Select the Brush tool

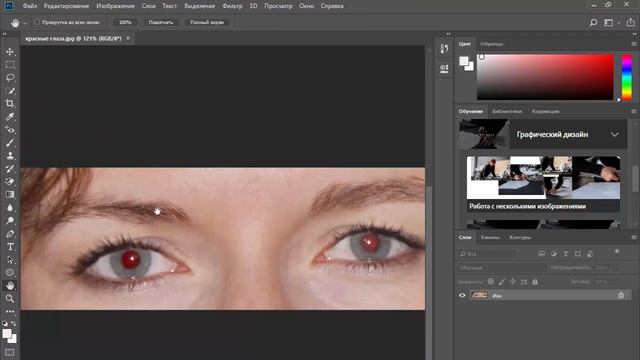click(10, 143)
